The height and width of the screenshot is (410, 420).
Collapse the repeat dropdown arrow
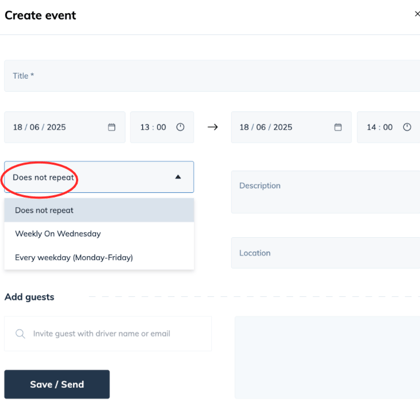click(178, 177)
